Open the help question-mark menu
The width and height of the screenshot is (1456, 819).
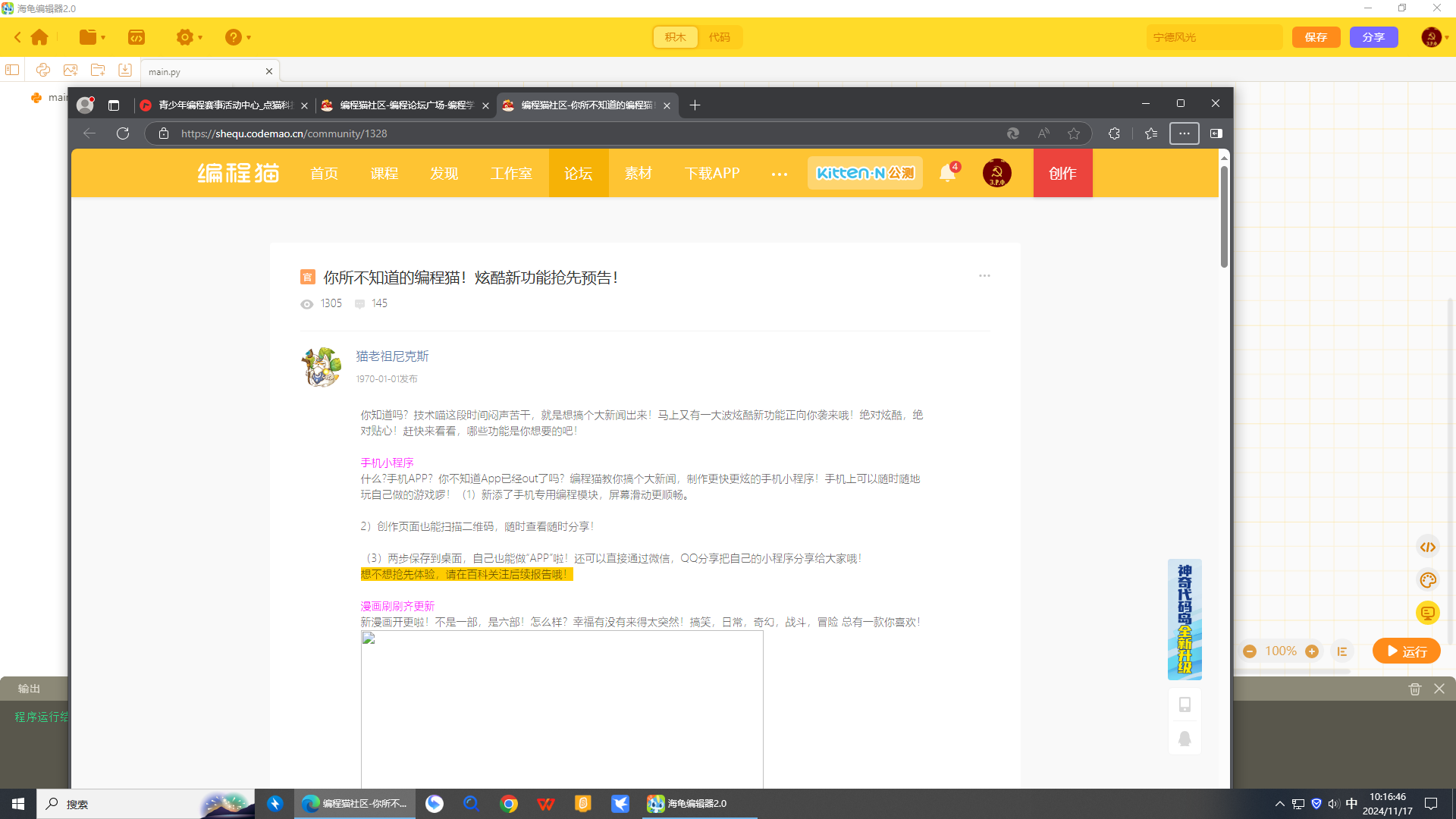237,37
